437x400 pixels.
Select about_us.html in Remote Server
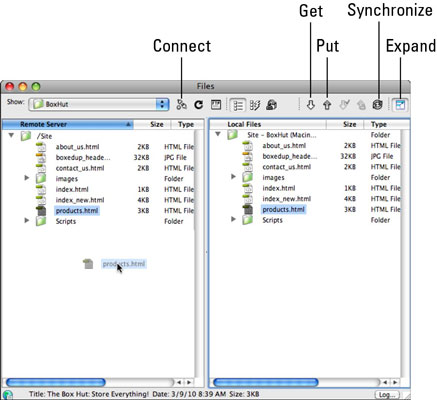[77, 147]
